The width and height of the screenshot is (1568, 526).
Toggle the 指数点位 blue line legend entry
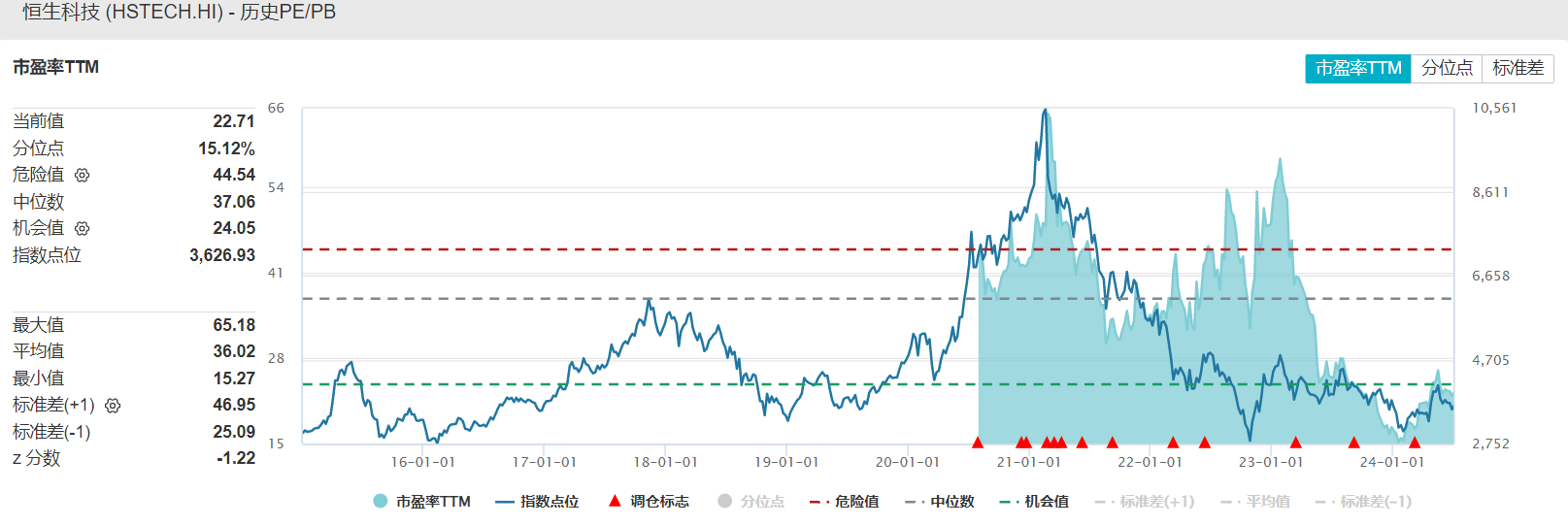tap(537, 502)
